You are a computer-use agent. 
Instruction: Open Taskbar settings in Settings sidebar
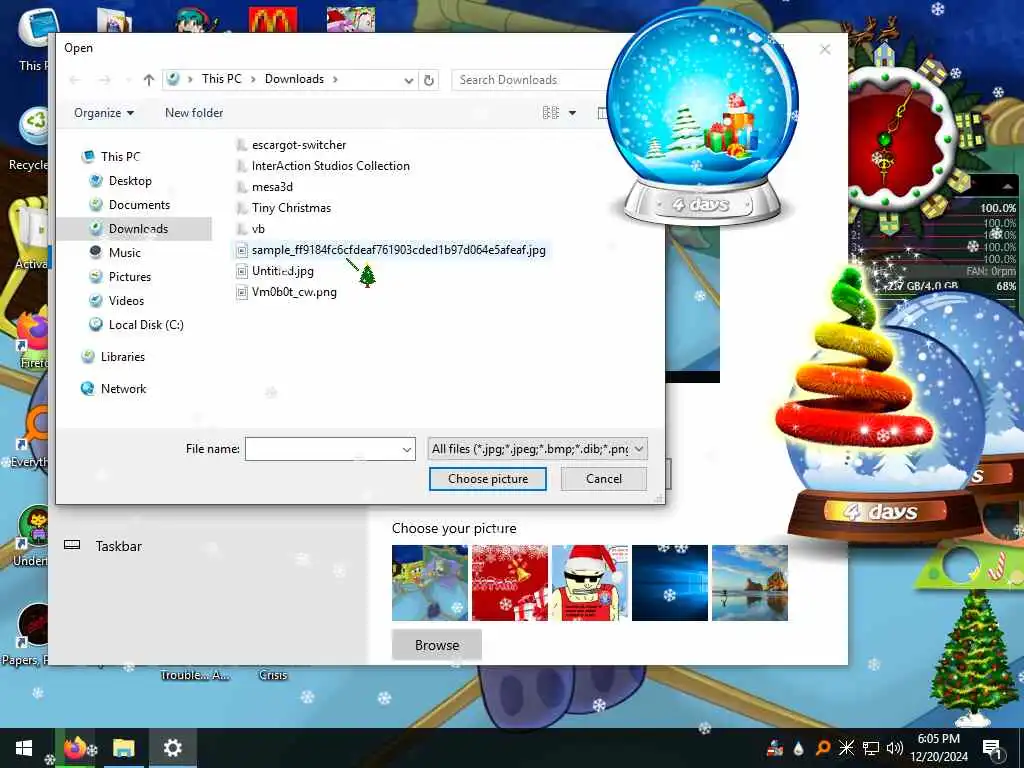[x=119, y=546]
